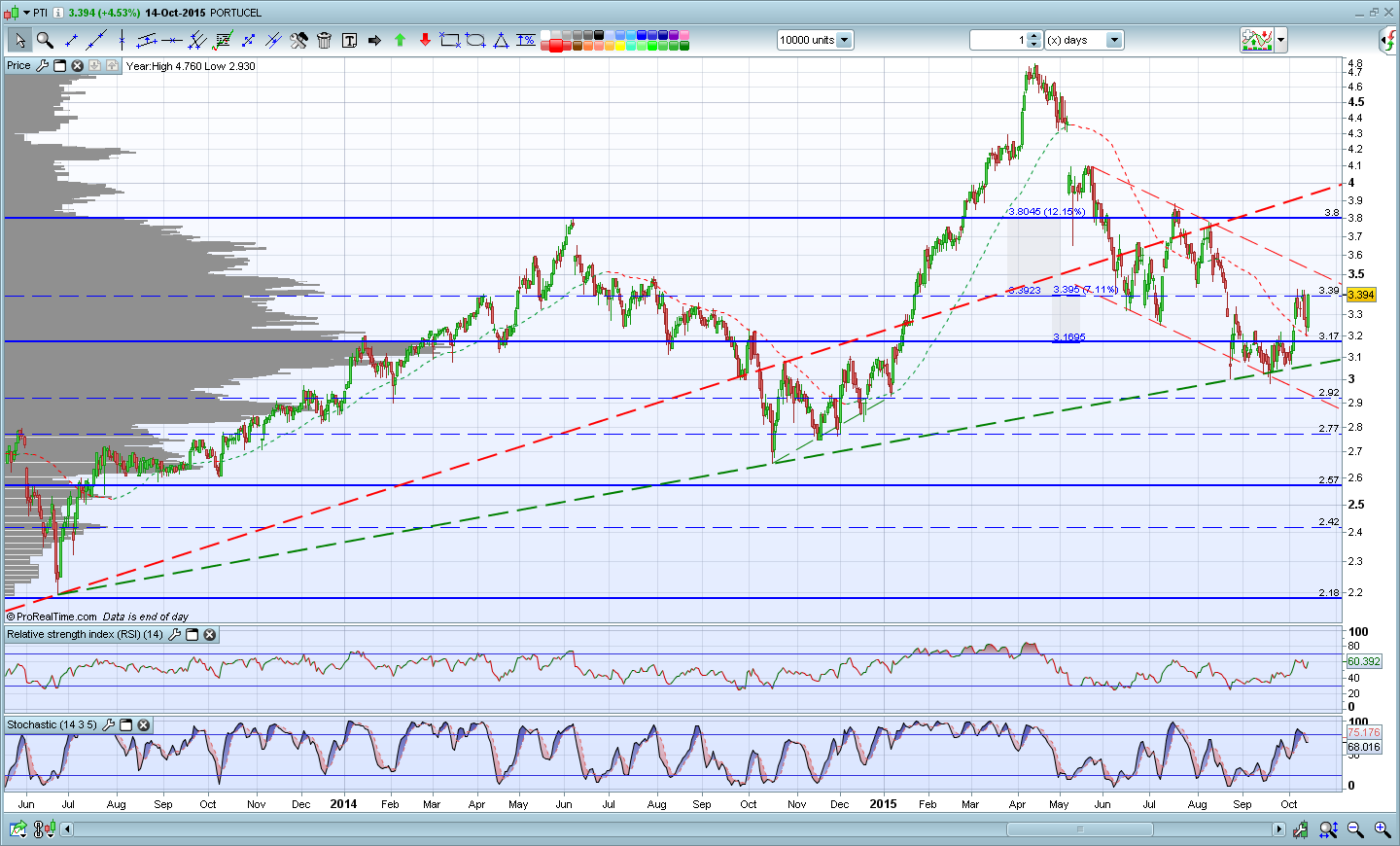Click the trash can delete tool

324,40
